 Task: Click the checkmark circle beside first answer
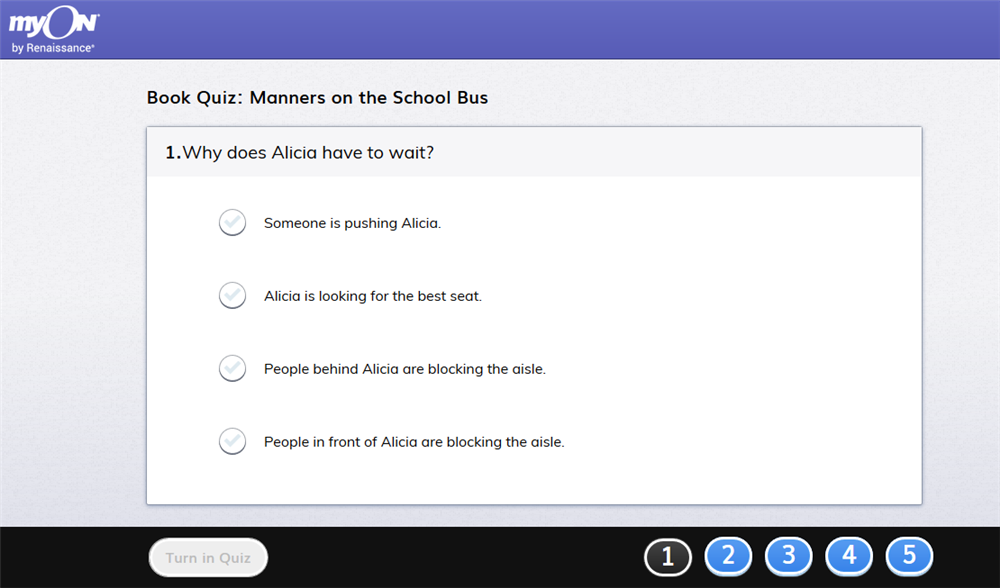point(232,223)
